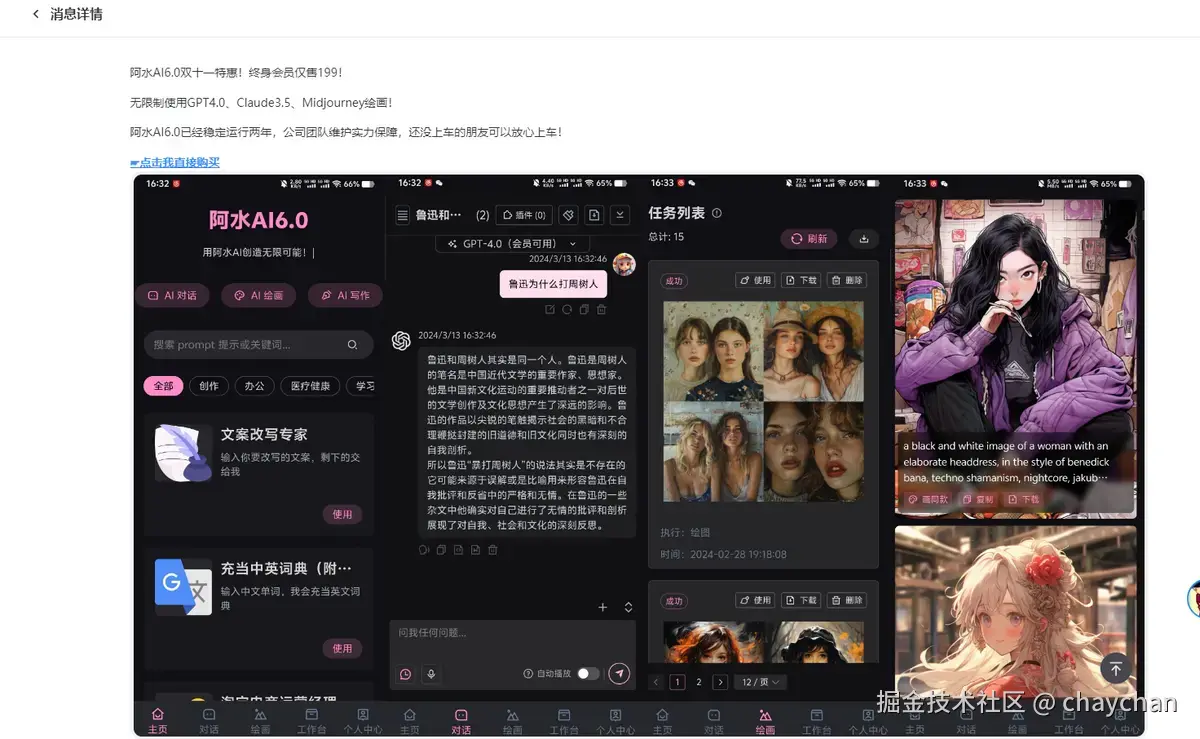Open 工作台 tab in the 任务列表 screen

click(816, 721)
